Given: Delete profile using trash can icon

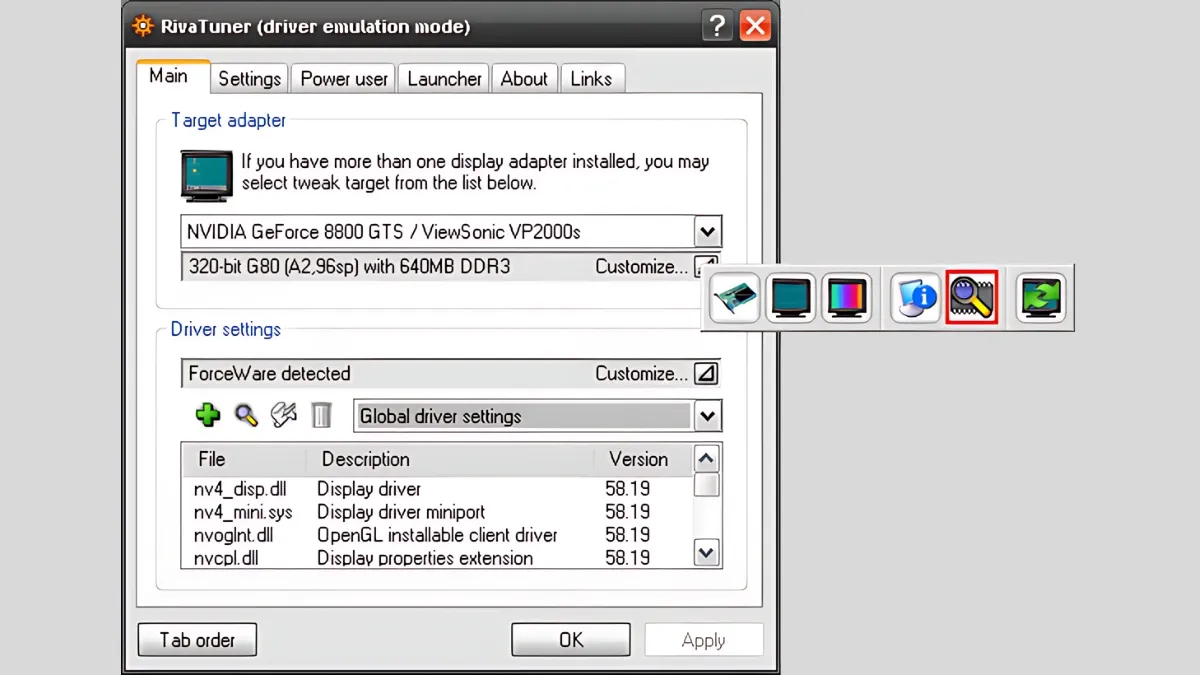Looking at the screenshot, I should coord(321,415).
